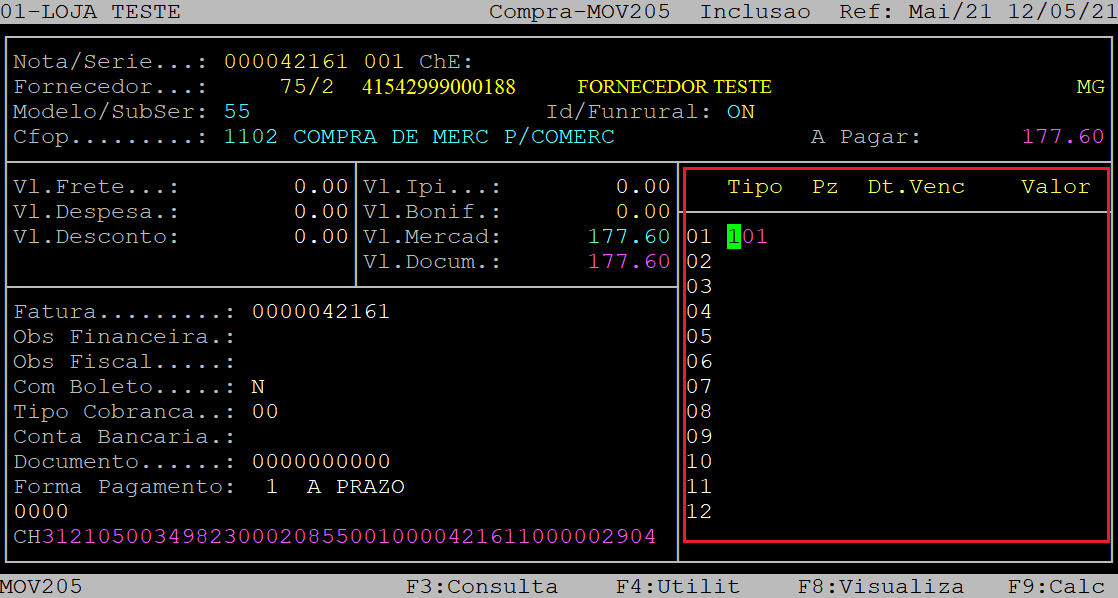
Task: Select installment row 12
Action: (699, 512)
